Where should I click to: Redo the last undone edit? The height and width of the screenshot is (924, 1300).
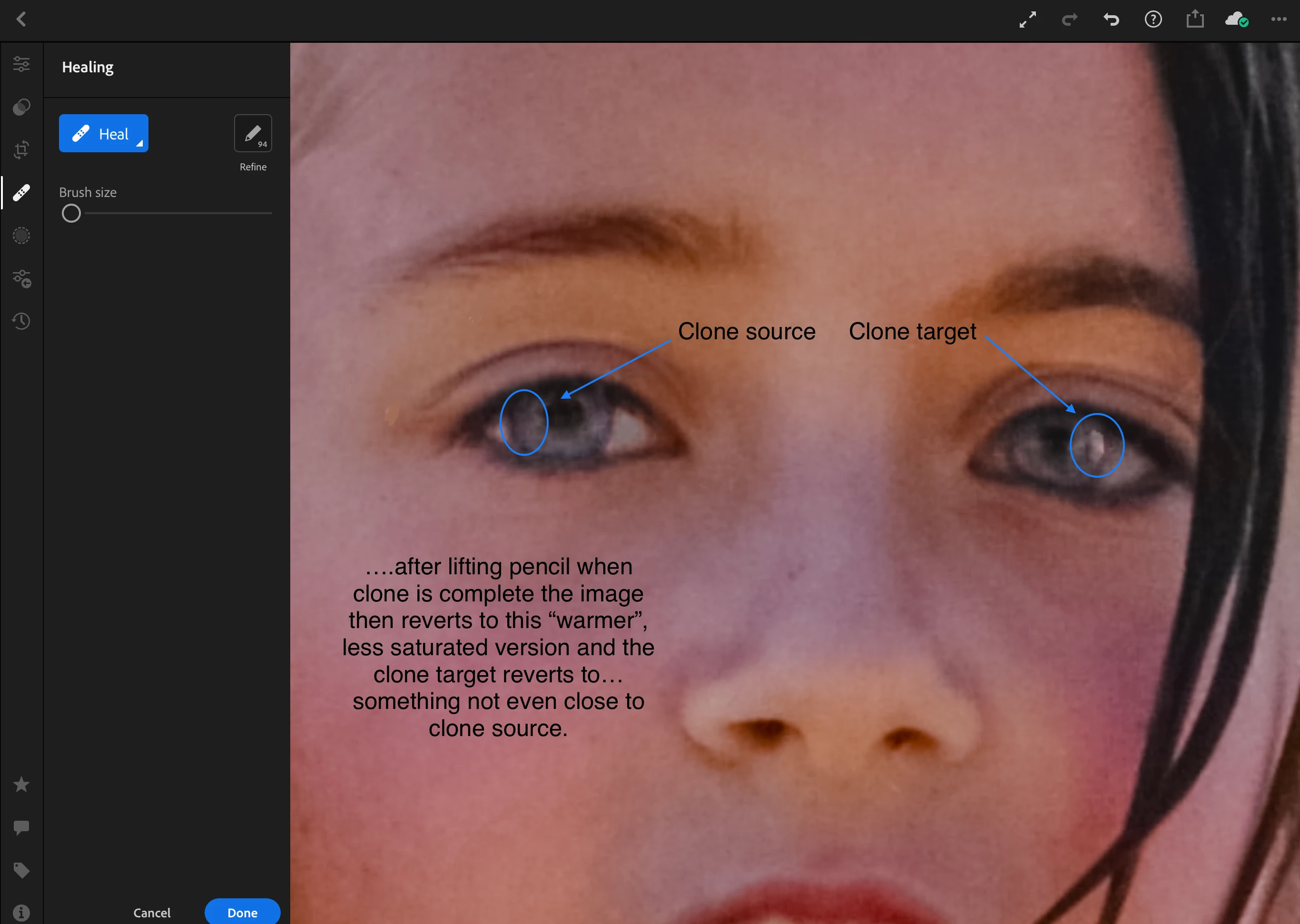click(x=1070, y=20)
